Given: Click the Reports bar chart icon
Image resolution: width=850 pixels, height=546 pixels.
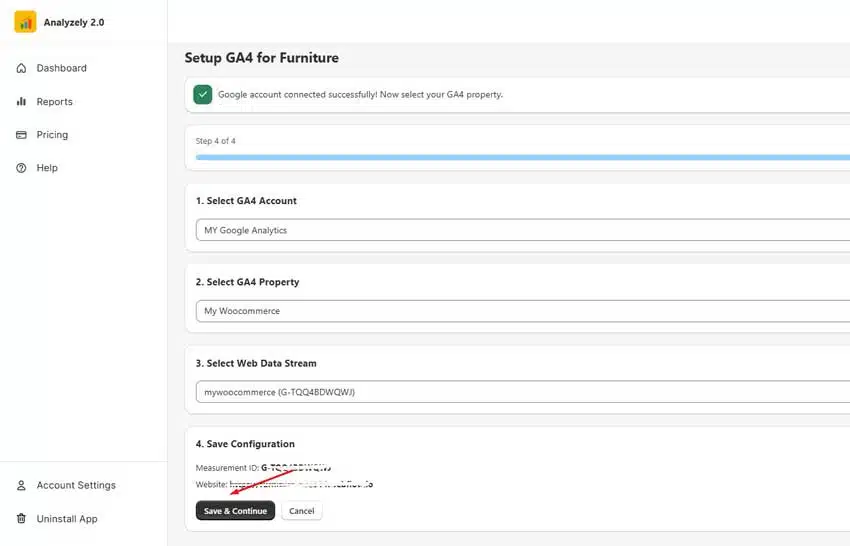Looking at the screenshot, I should click(x=21, y=101).
